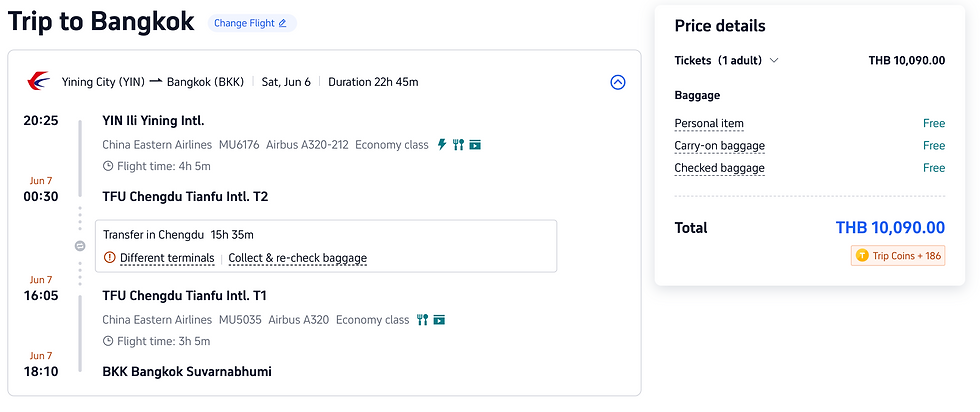Click the meal icon for flight MU6176
The image size is (980, 412).
[x=458, y=145]
